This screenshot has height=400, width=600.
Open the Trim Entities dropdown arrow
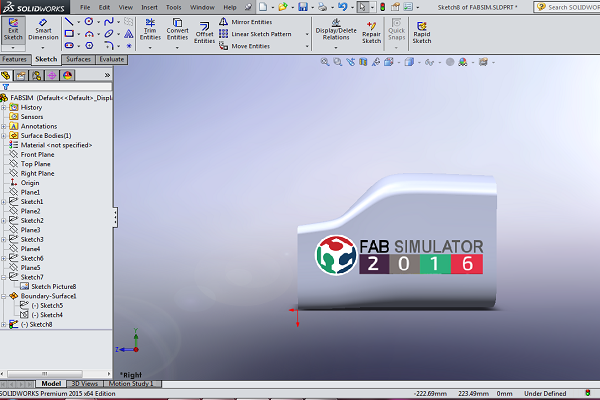coord(150,48)
